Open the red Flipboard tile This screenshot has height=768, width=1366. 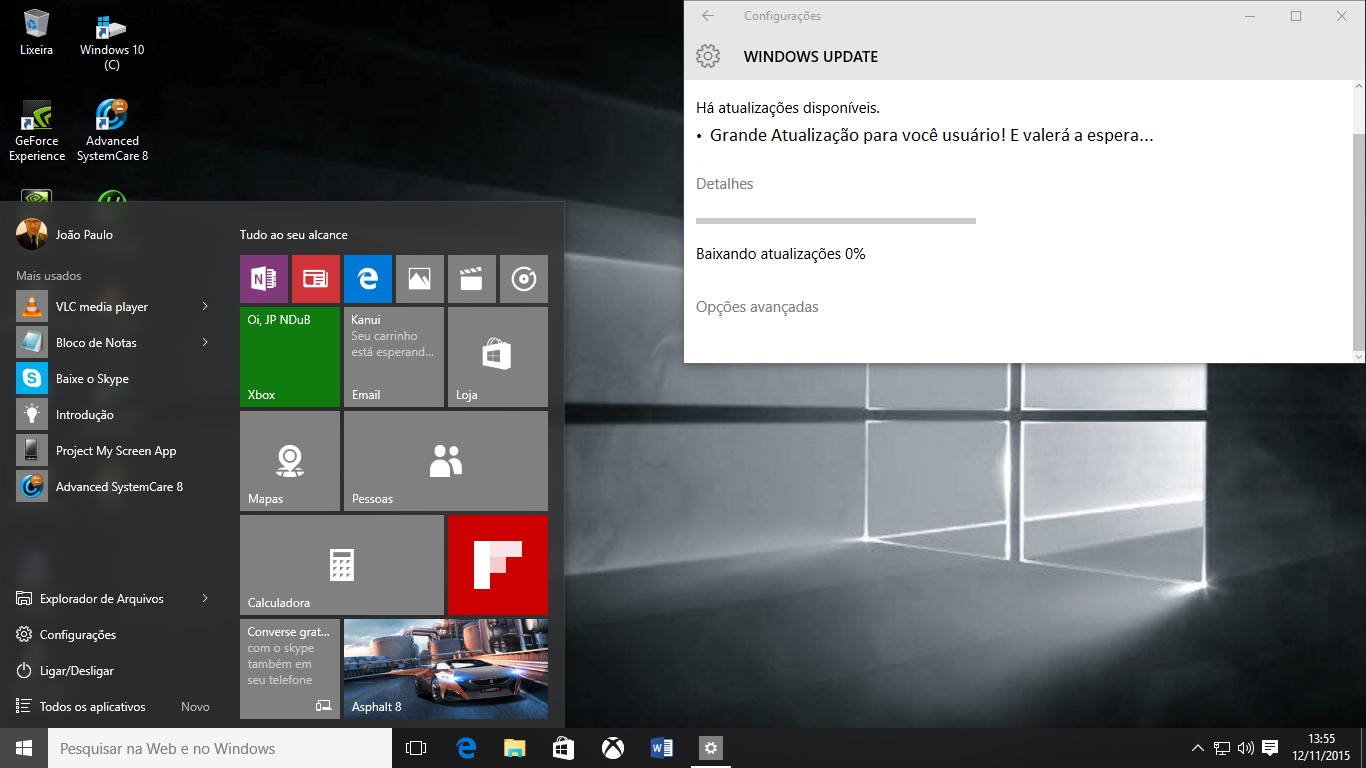tap(498, 565)
